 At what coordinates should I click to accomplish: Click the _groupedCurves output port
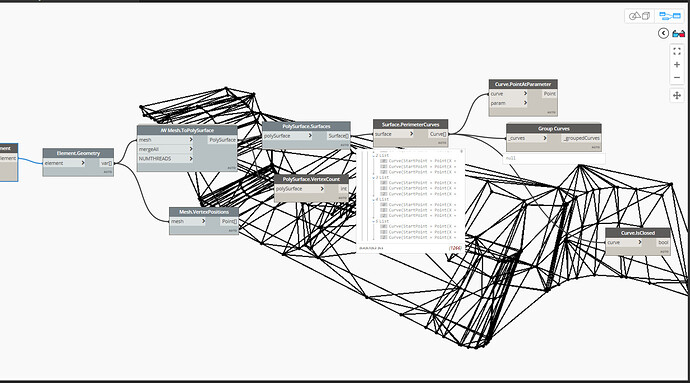point(581,138)
